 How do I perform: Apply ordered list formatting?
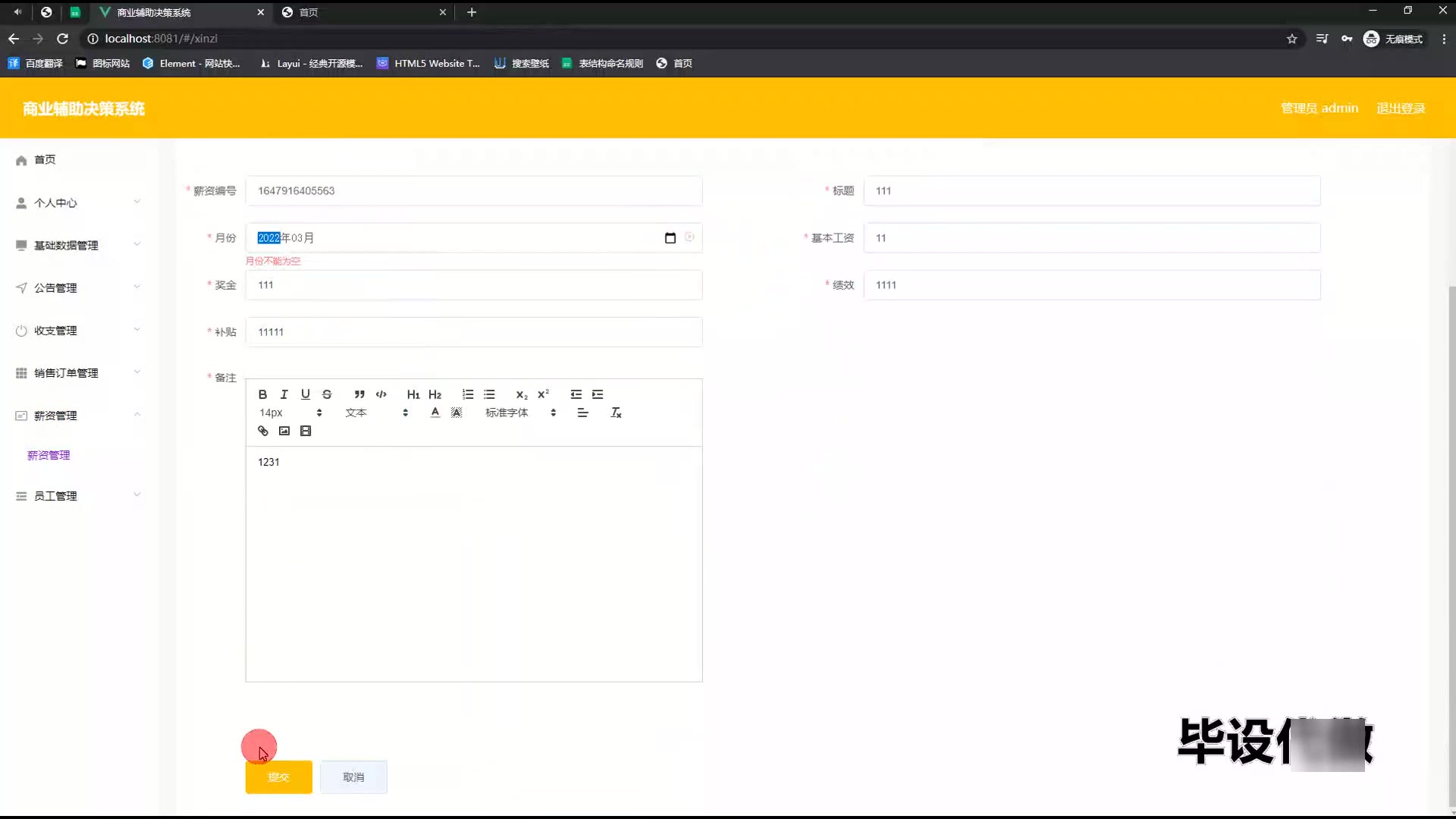[x=468, y=394]
